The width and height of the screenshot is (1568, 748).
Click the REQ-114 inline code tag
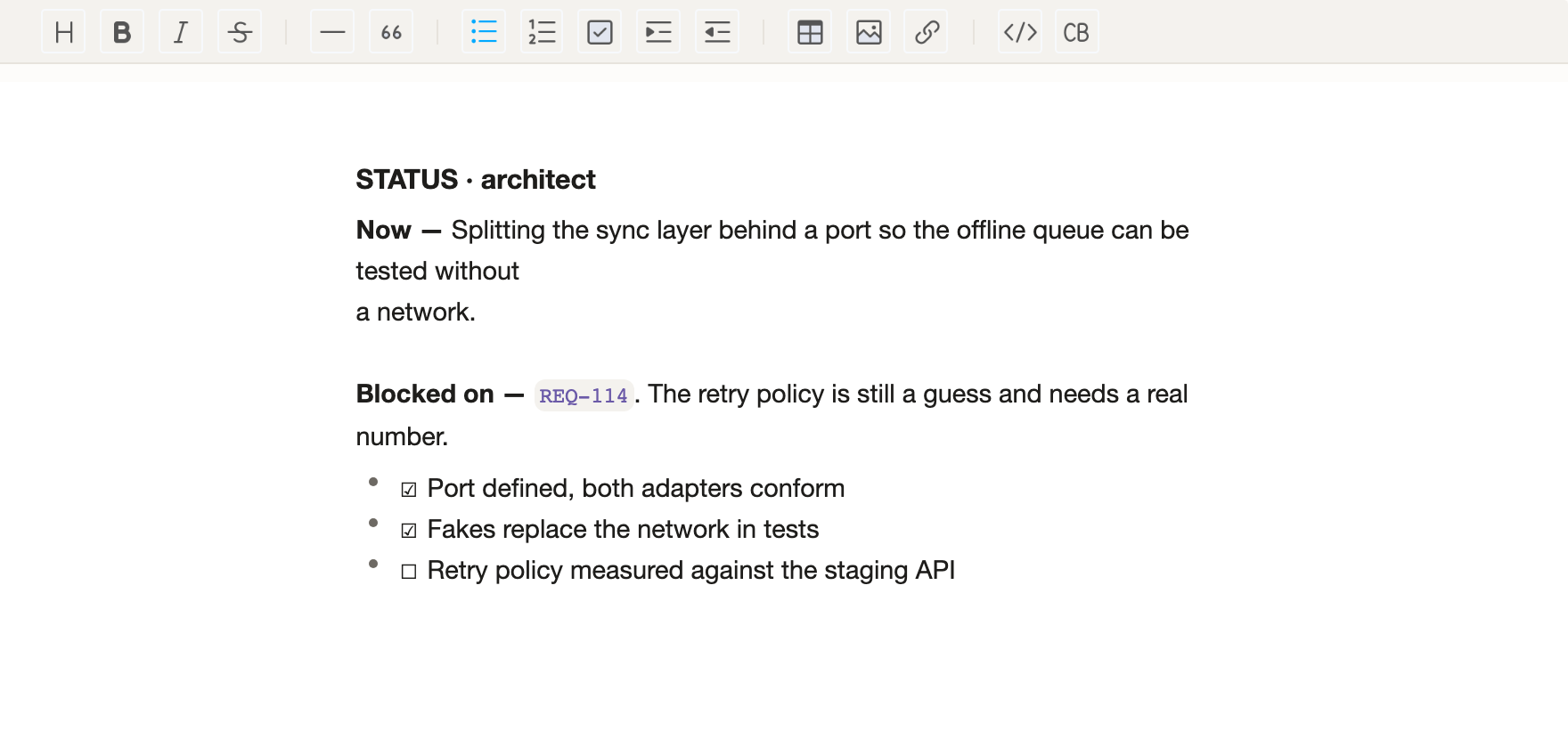pyautogui.click(x=584, y=395)
